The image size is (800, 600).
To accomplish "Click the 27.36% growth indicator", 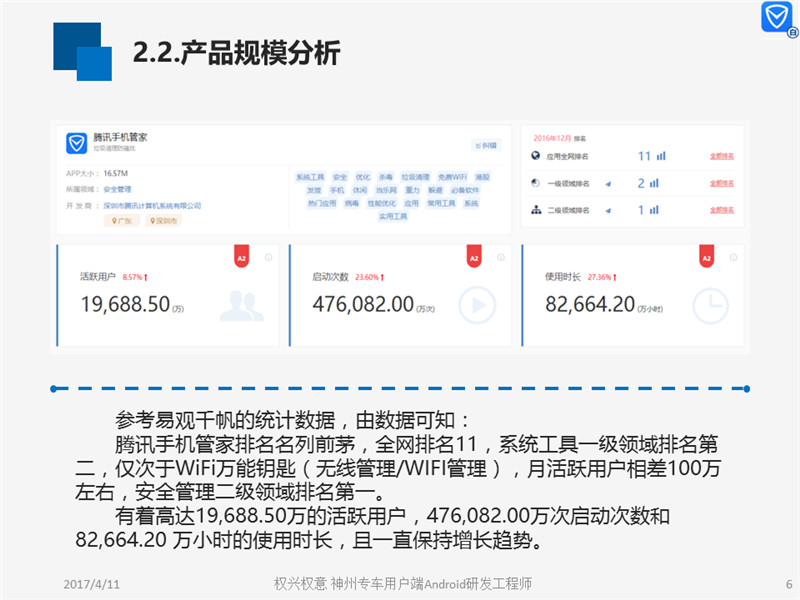I will (602, 278).
